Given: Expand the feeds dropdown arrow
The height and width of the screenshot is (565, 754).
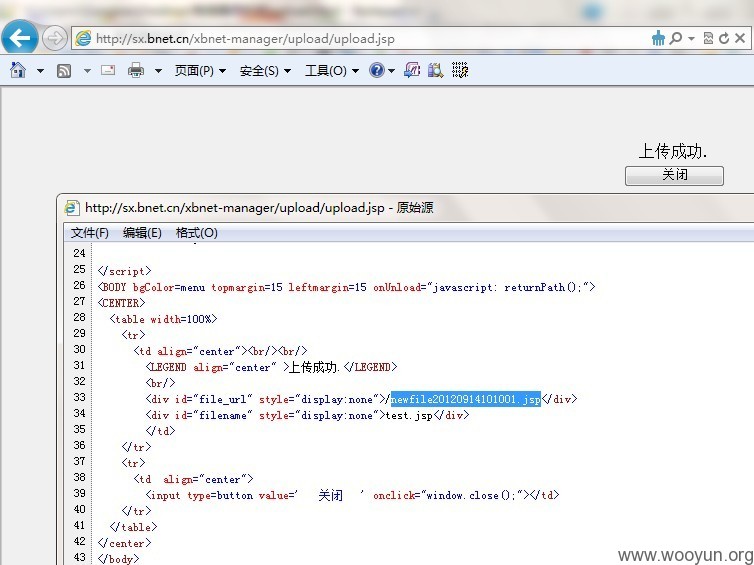Looking at the screenshot, I should pos(87,71).
